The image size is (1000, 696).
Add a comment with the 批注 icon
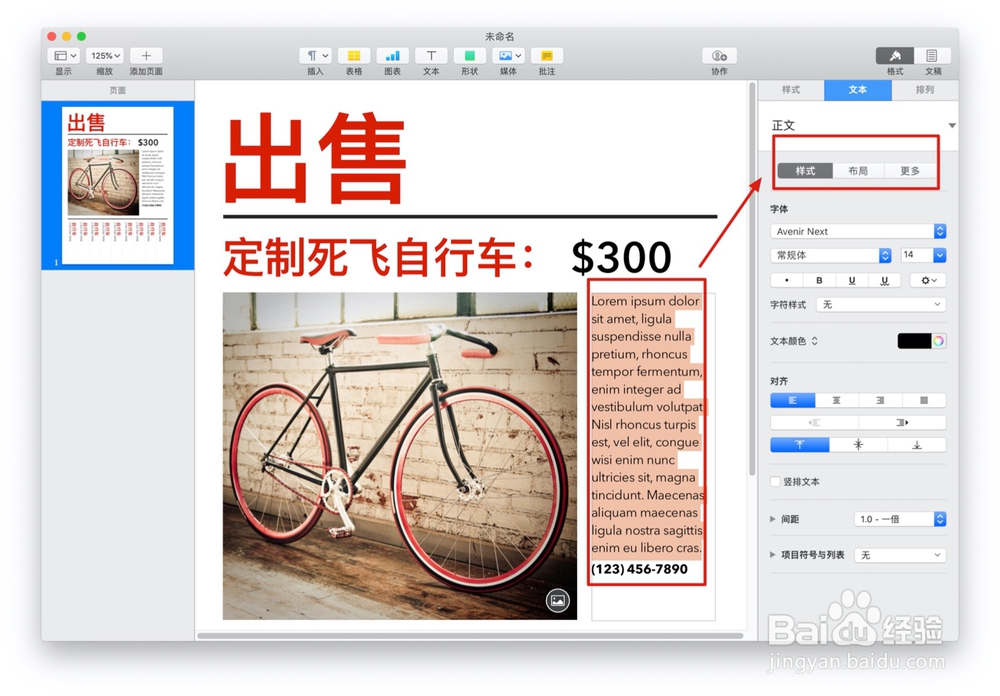pos(546,55)
